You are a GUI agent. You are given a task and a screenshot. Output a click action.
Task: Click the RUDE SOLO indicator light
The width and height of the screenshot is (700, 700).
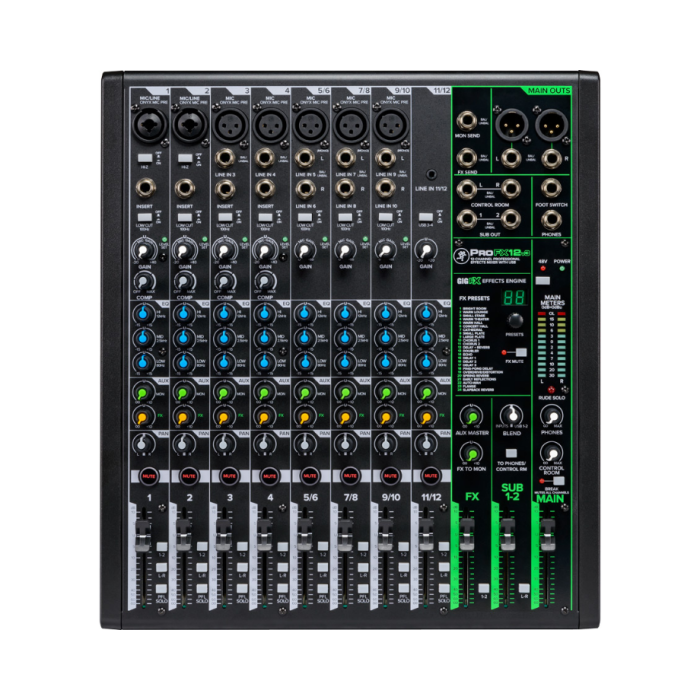click(x=551, y=390)
